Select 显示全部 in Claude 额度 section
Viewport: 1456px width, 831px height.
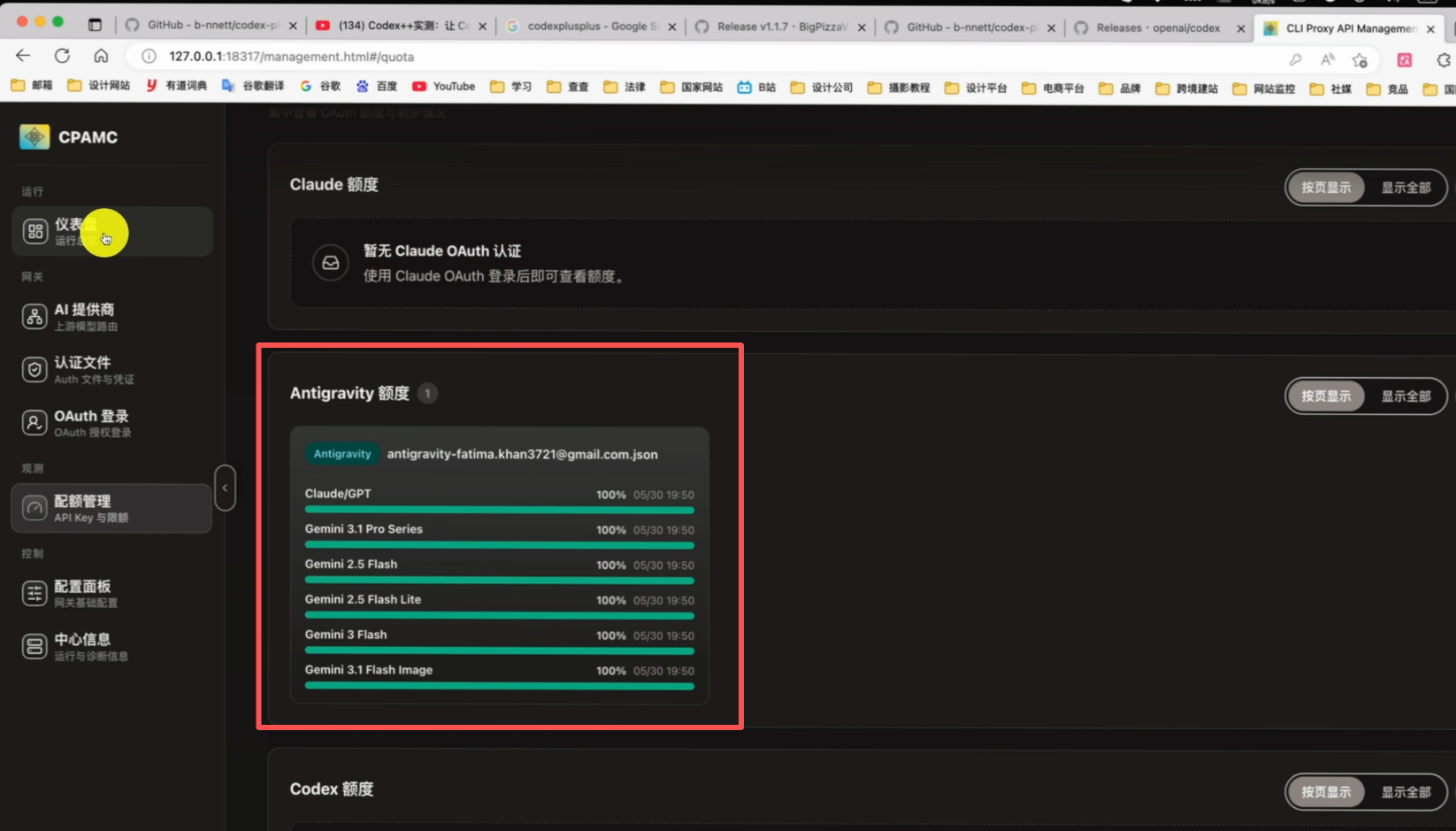[1406, 188]
